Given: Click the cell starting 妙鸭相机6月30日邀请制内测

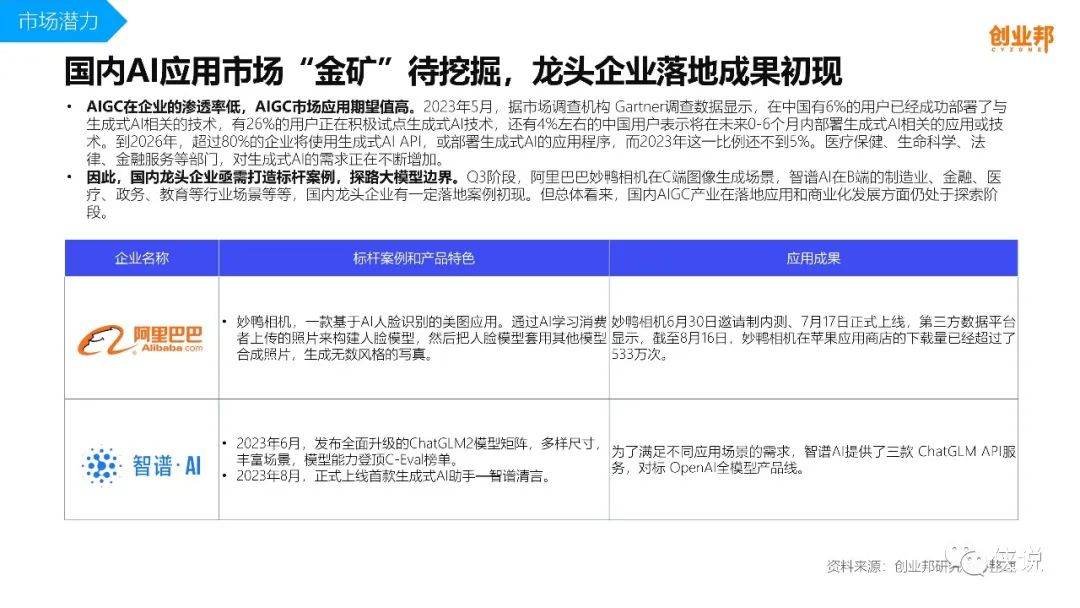Looking at the screenshot, I should pos(813,338).
